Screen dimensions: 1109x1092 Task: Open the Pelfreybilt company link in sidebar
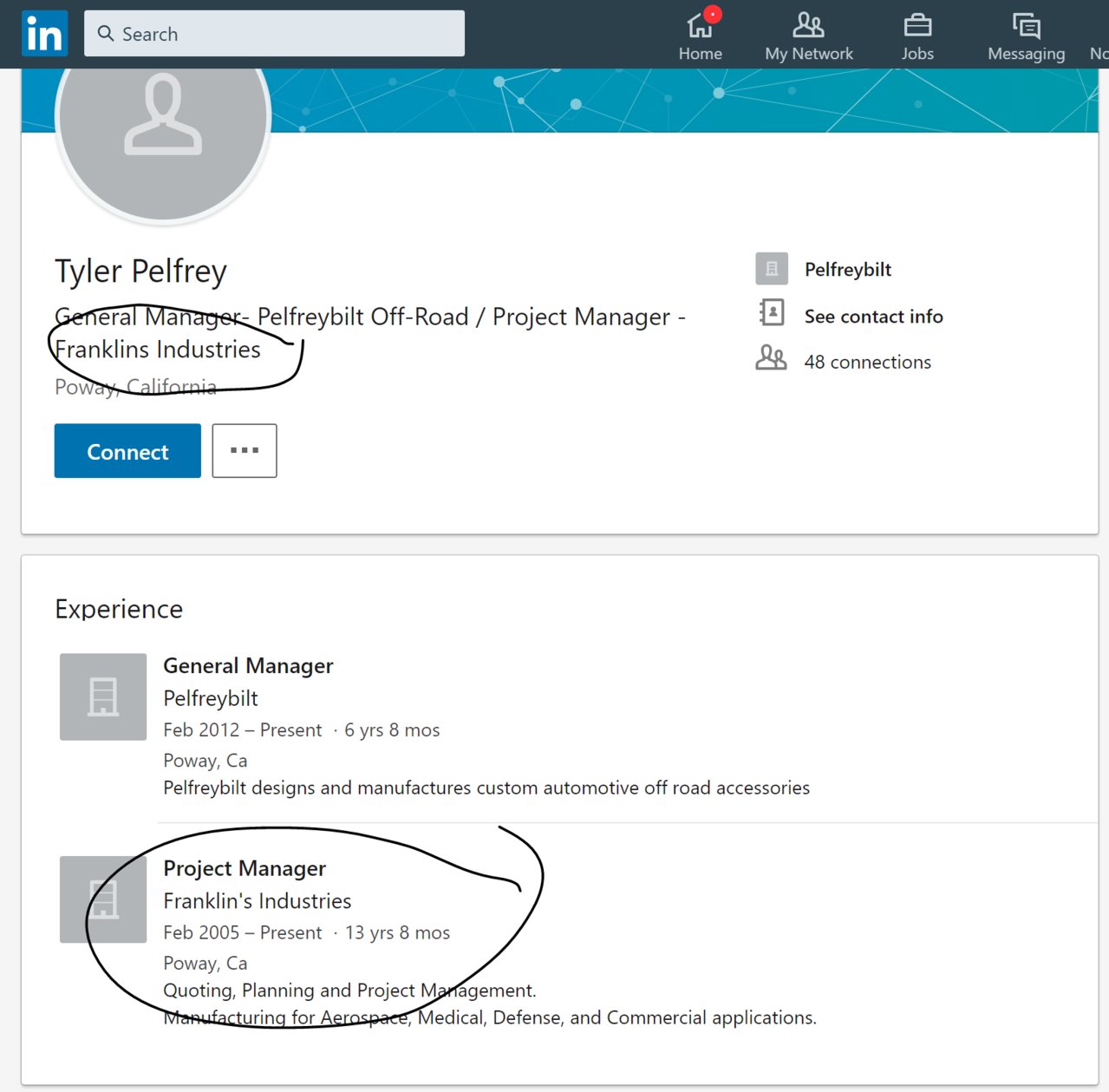click(x=847, y=270)
